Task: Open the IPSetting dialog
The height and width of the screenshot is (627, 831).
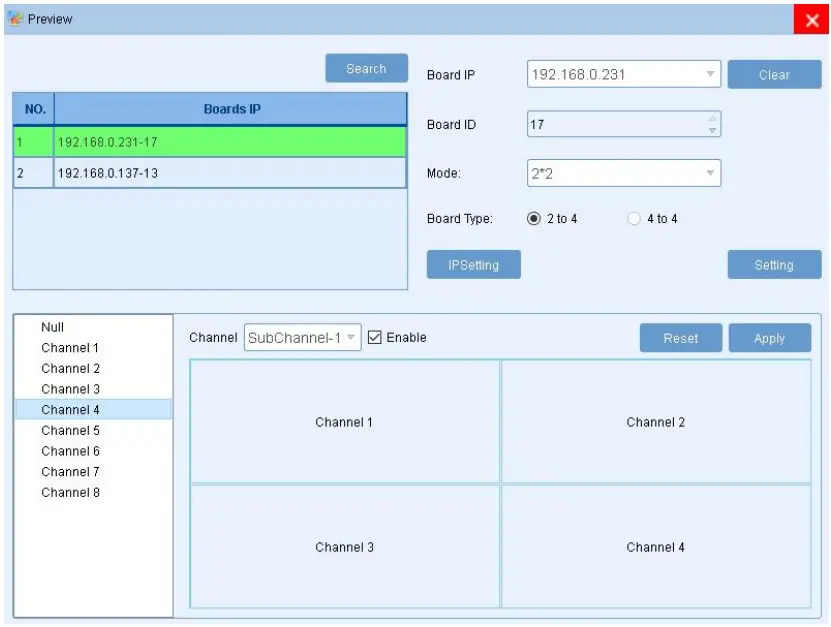Action: [x=473, y=264]
